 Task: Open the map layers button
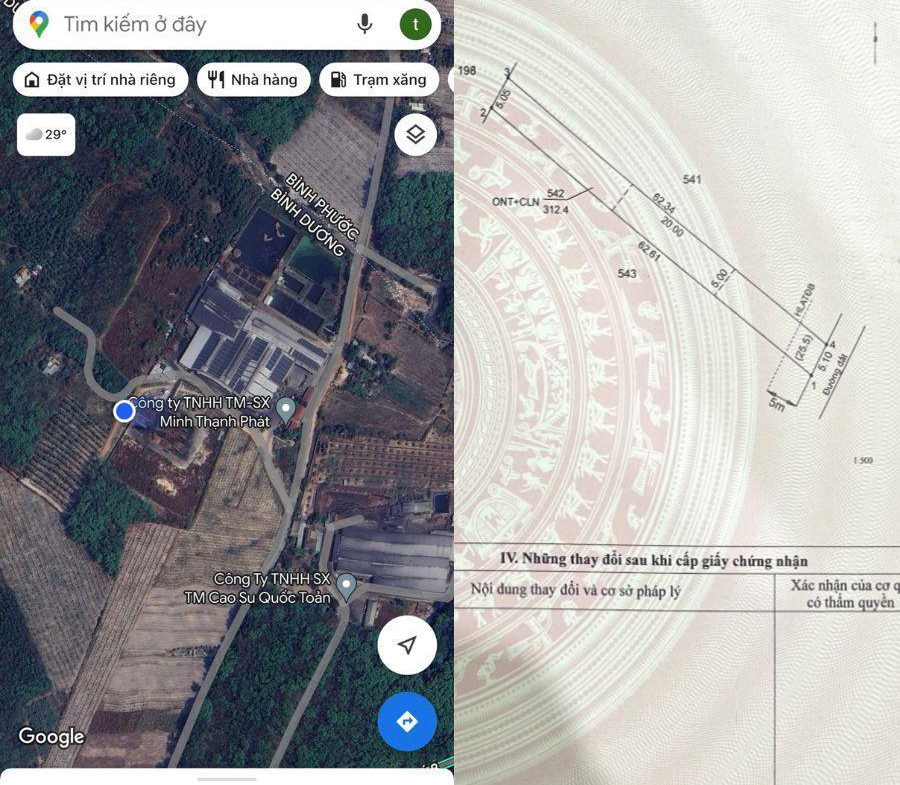click(x=415, y=135)
